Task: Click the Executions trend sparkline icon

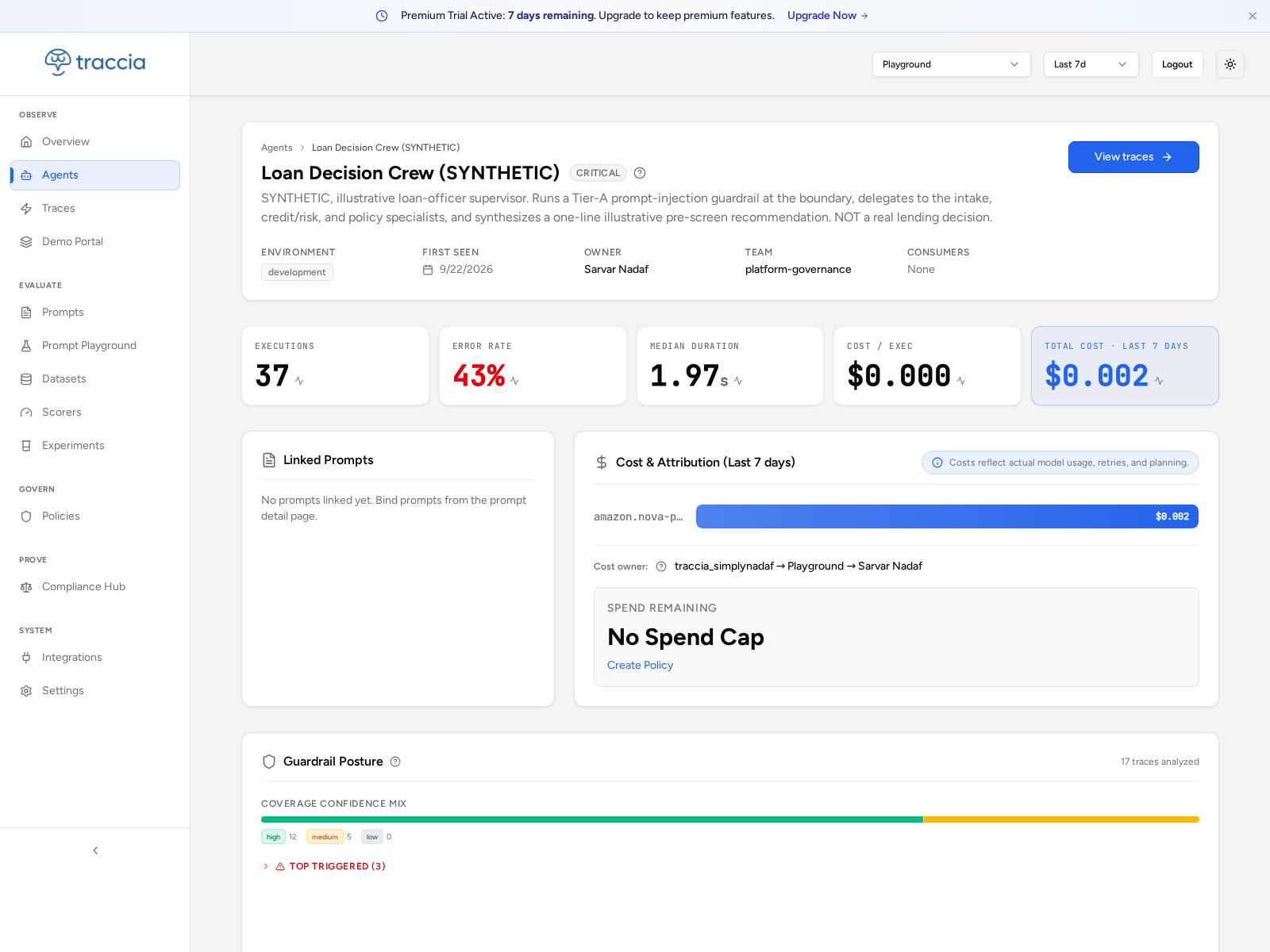Action: (x=299, y=381)
